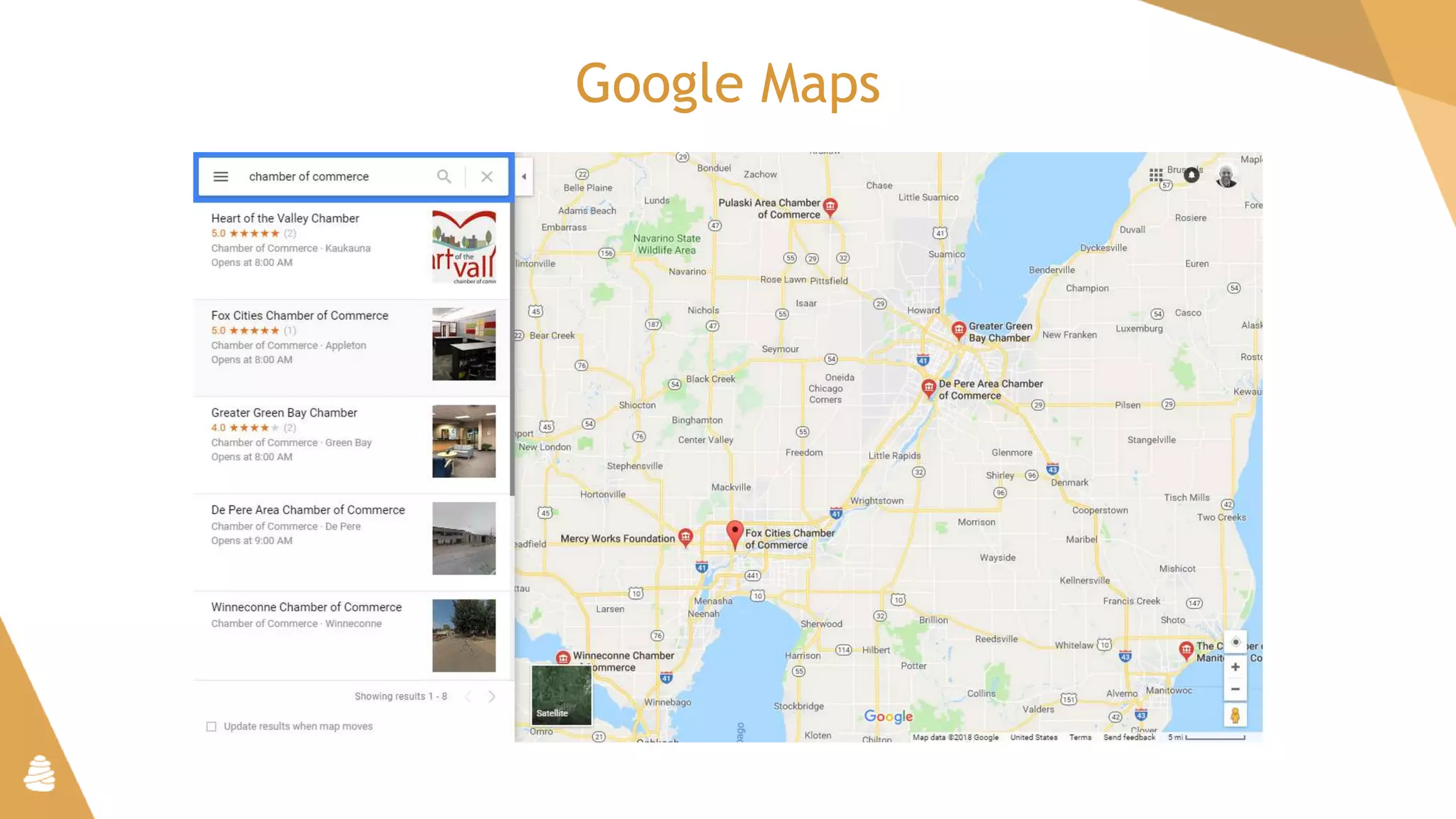The width and height of the screenshot is (1456, 819).
Task: Click the Denmark label on map
Action: pyautogui.click(x=1069, y=482)
